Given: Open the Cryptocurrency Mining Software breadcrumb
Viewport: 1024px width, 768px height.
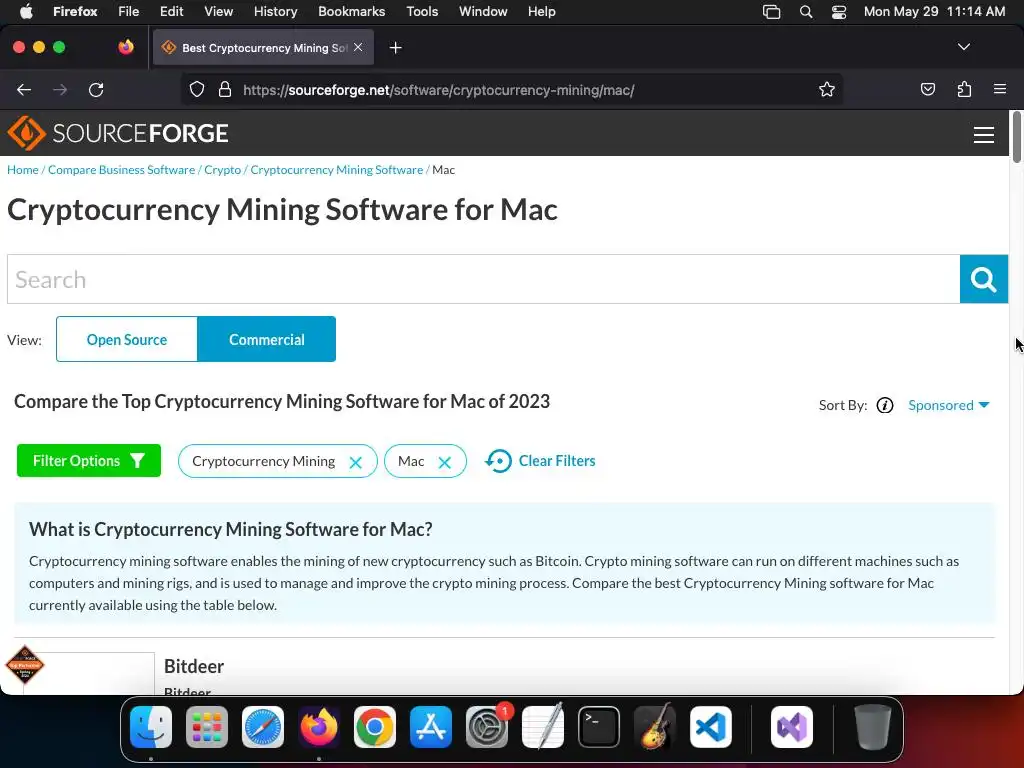Looking at the screenshot, I should point(337,170).
